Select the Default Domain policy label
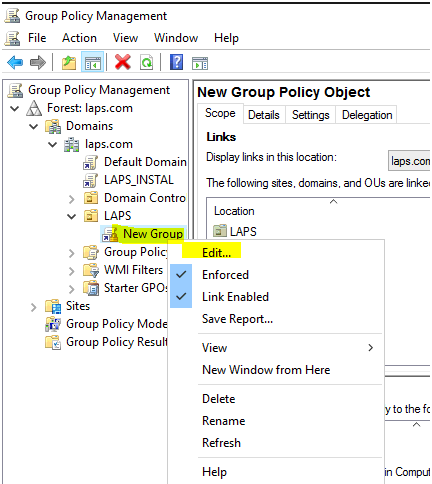 145,162
